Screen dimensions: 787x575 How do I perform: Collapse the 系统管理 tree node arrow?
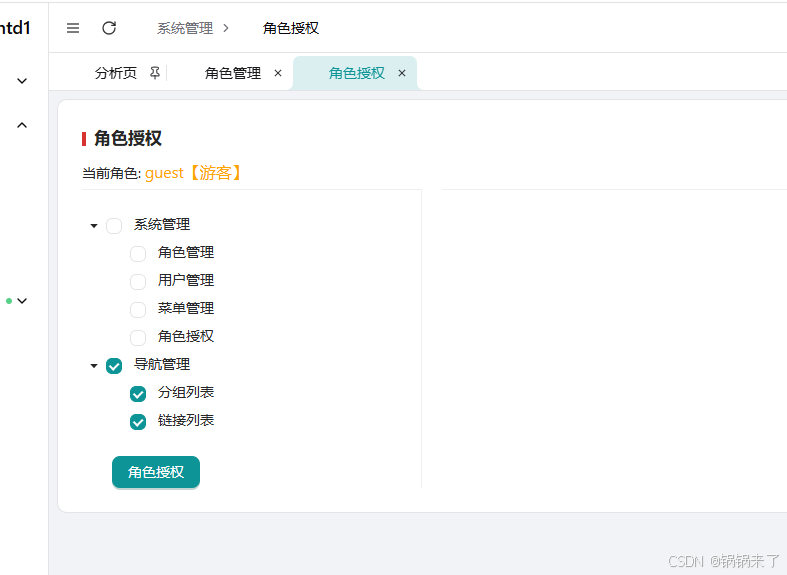pyautogui.click(x=94, y=226)
